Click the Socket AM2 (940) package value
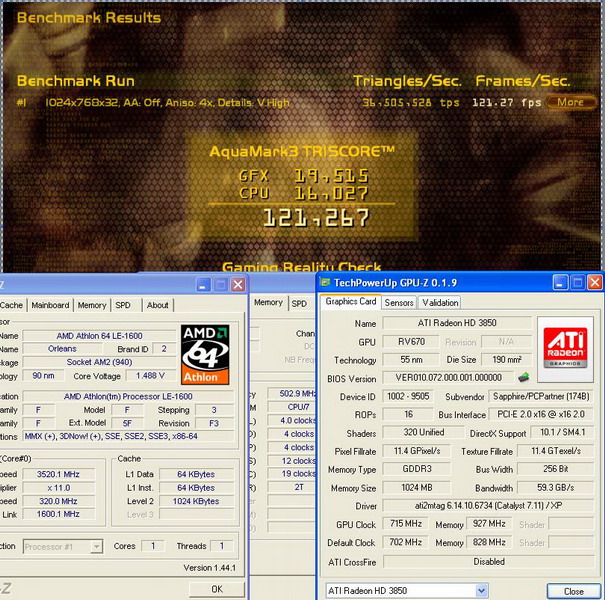The image size is (605, 600). 100,362
